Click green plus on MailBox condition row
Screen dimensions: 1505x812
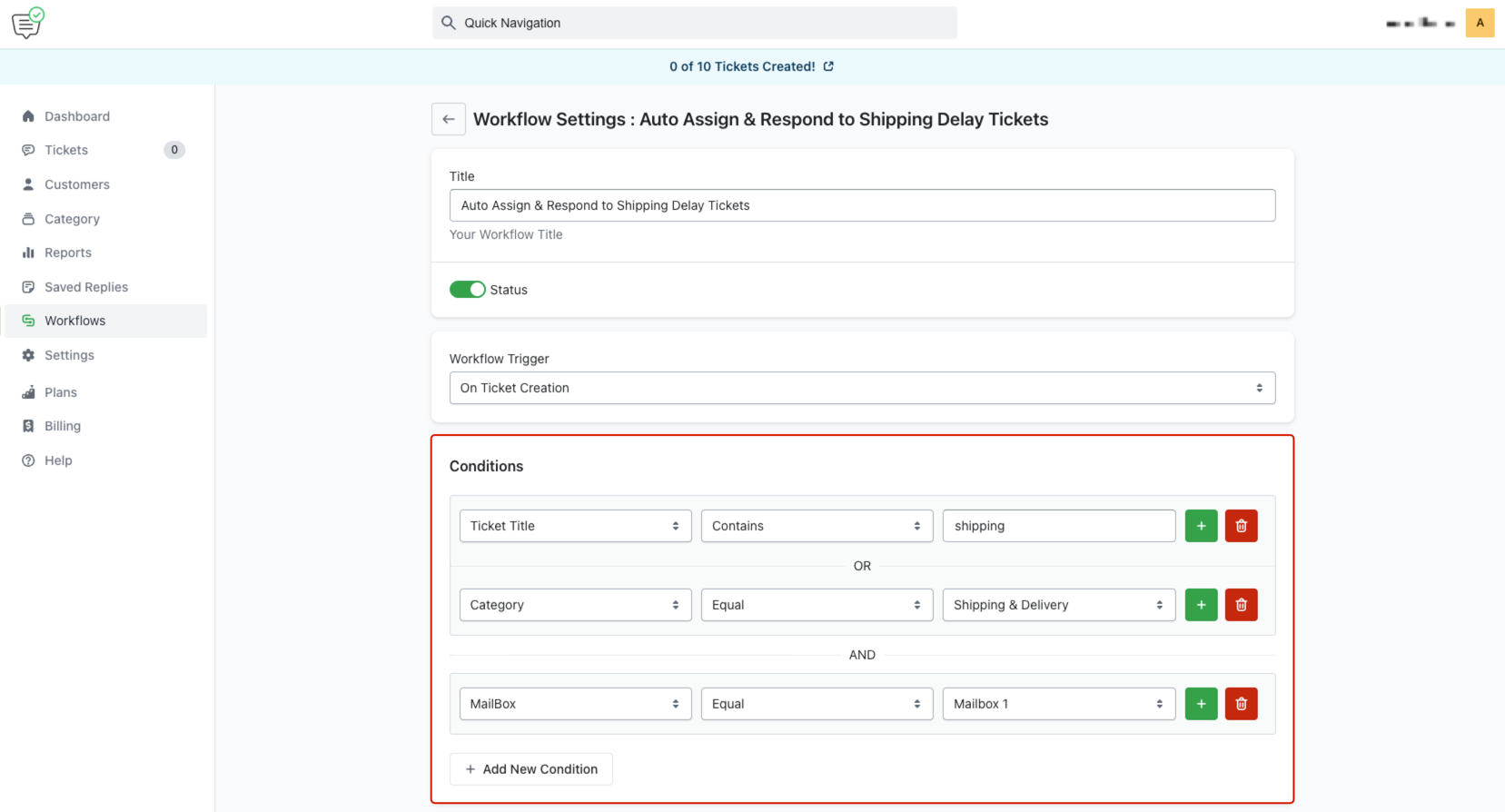pyautogui.click(x=1201, y=704)
